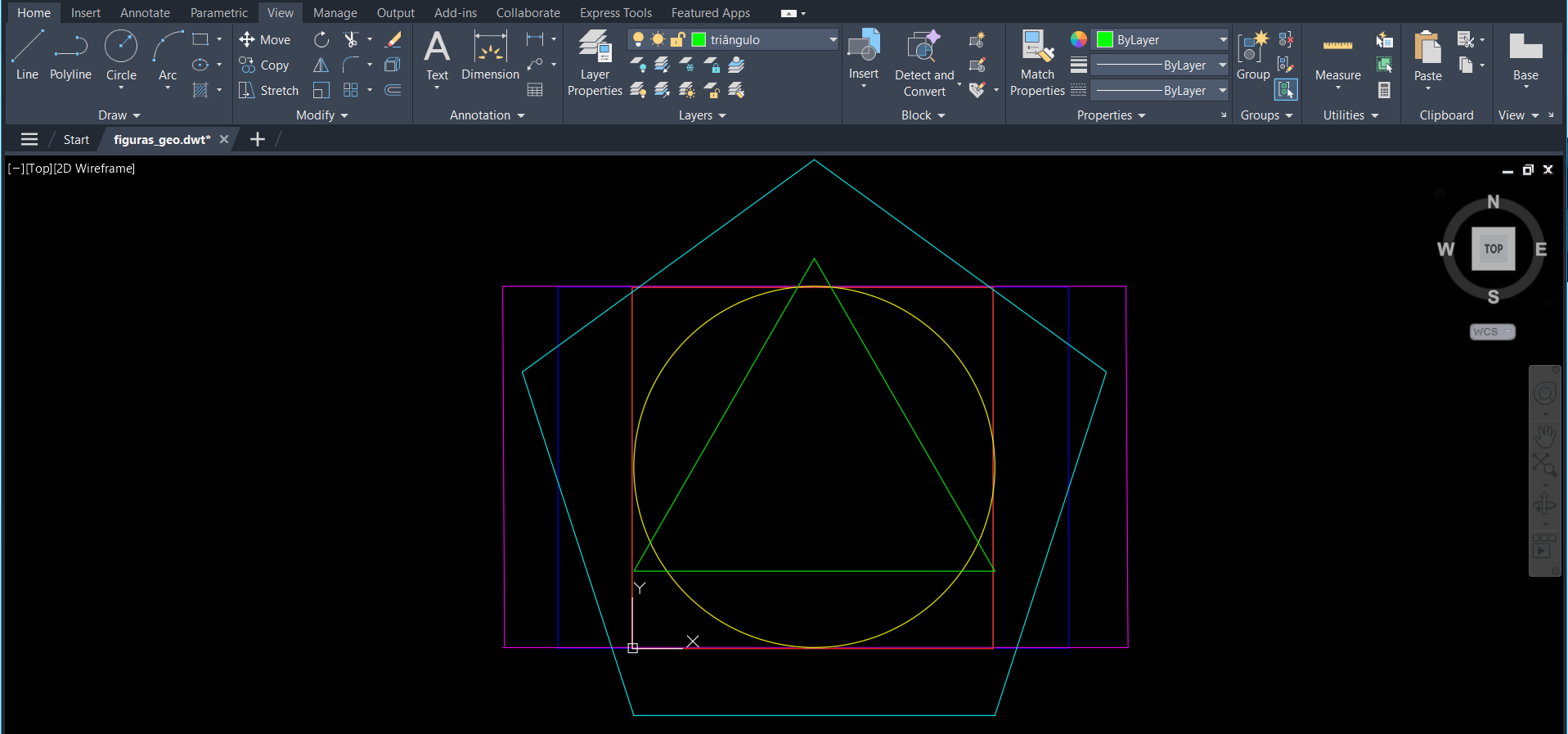Open the Start file tab
Screen dimensions: 1568x734
pos(76,140)
